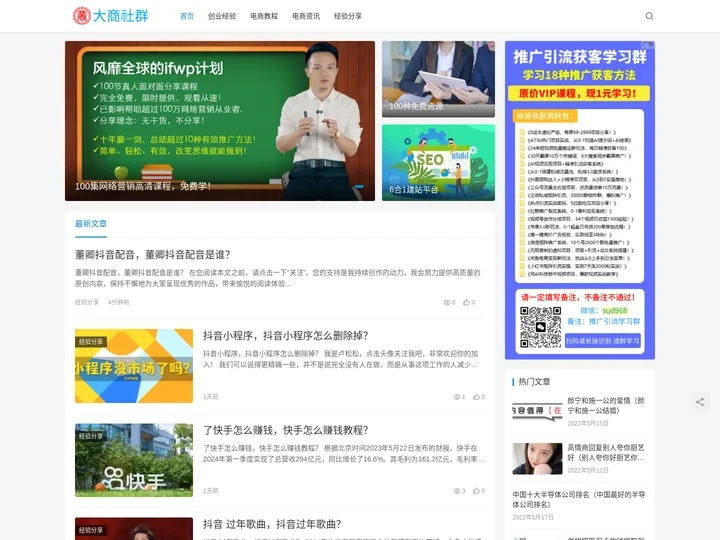Screen dimensions: 720x540
Task: Go to 首页 nav item
Action: [x=187, y=16]
